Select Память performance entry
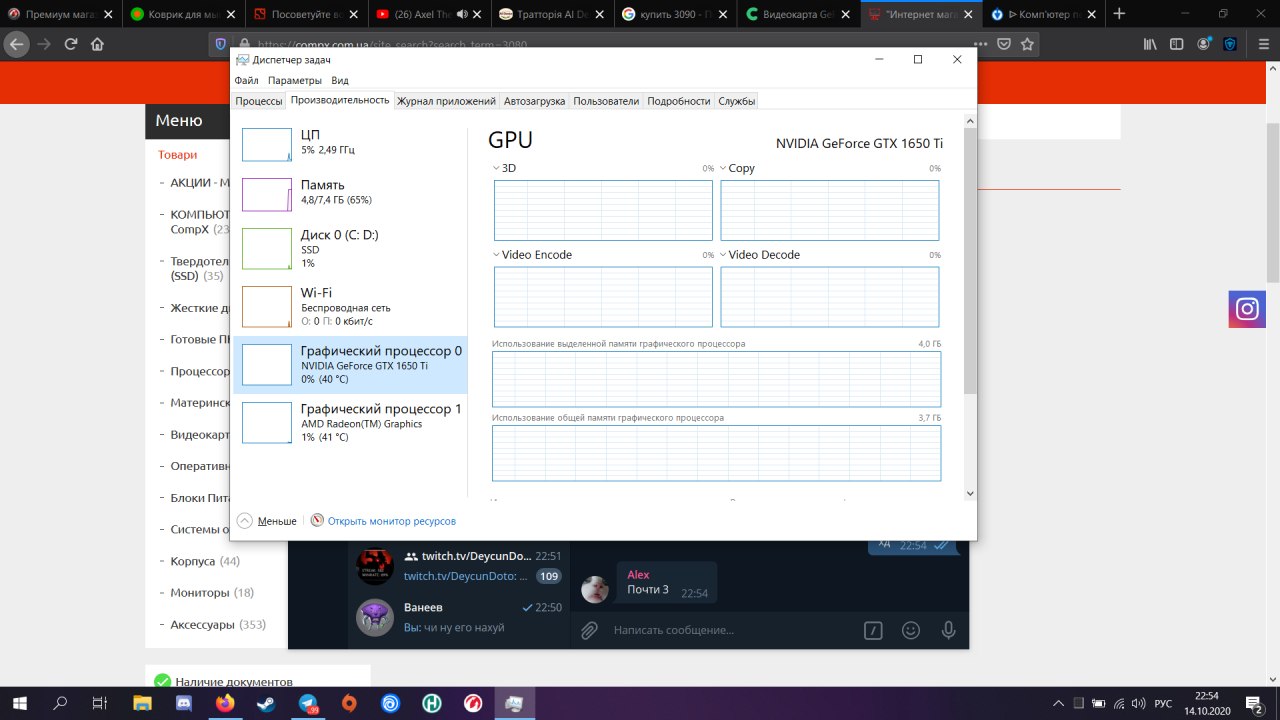The width and height of the screenshot is (1280, 720). click(x=350, y=193)
